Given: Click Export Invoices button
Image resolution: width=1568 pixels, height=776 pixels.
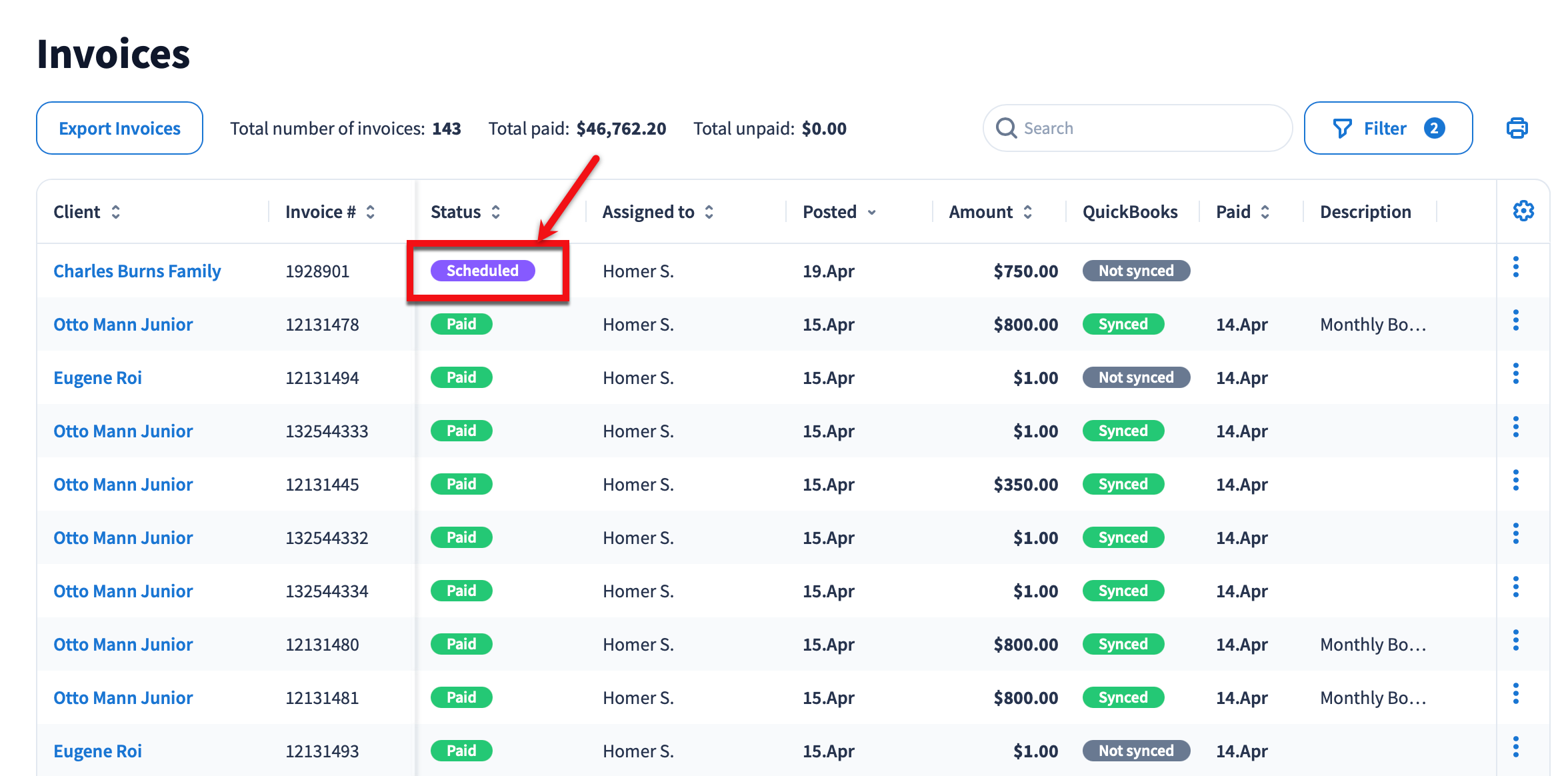Looking at the screenshot, I should pos(119,128).
